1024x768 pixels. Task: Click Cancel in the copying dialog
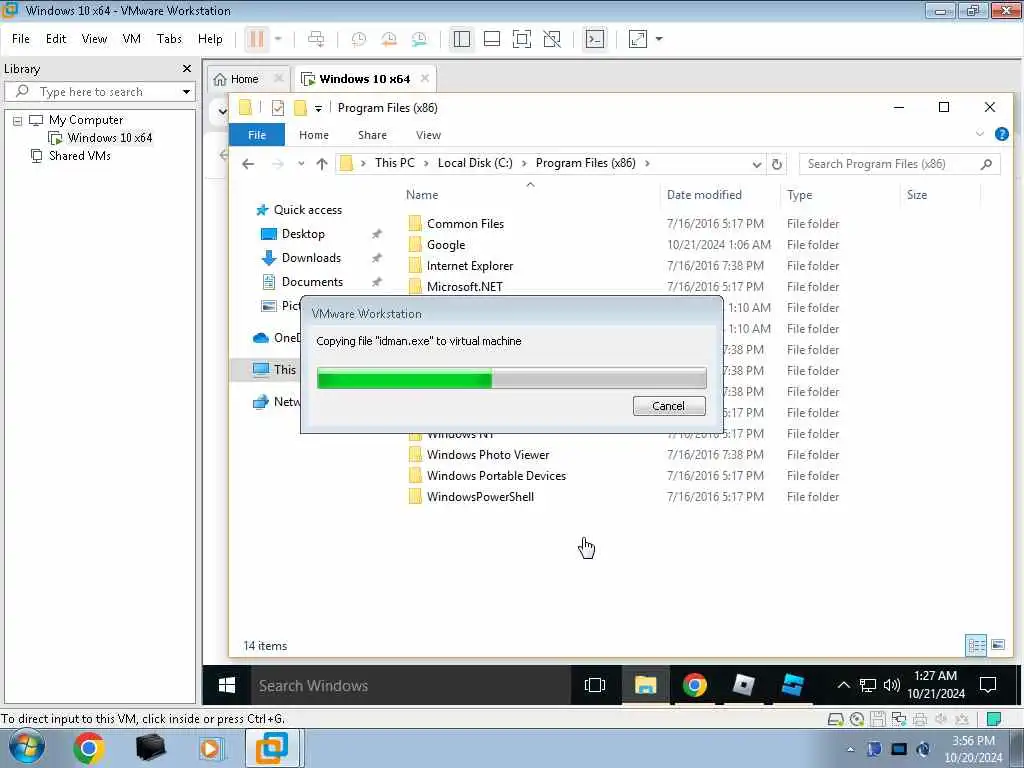(669, 406)
